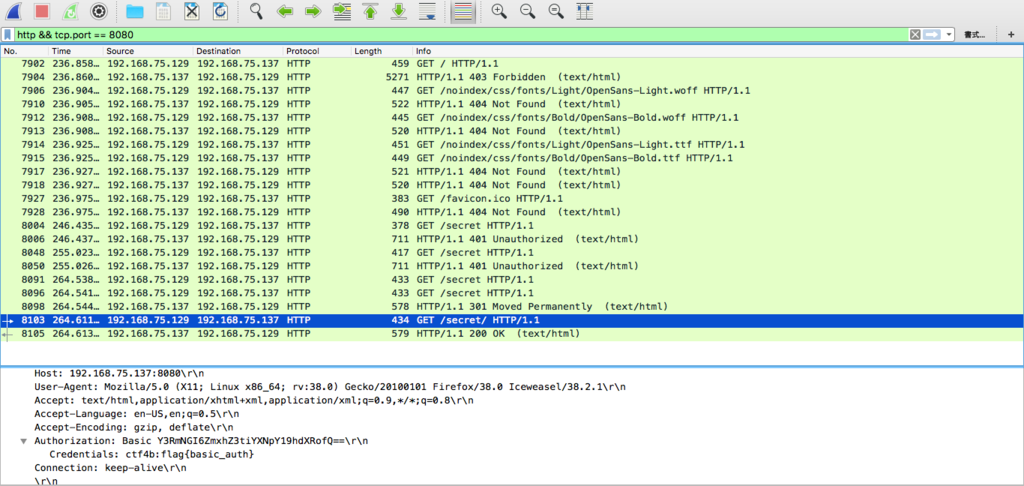Screen dimensions: 1024x486
Task: Open a capture file with the folder icon
Action: (135, 11)
